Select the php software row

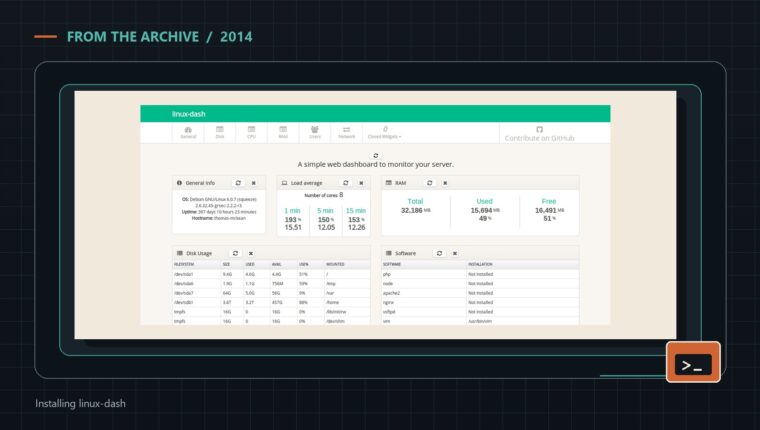[480, 274]
